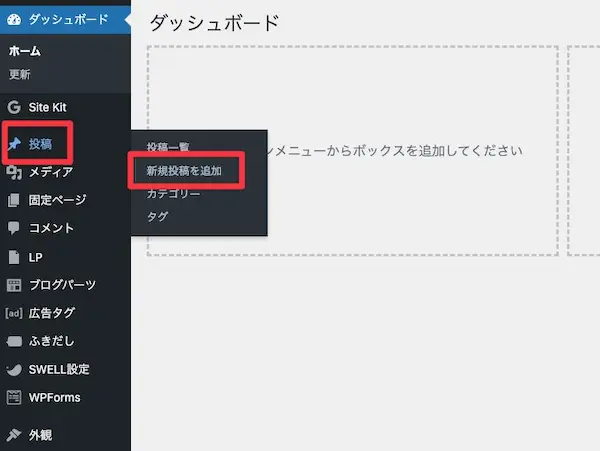Choose カテゴリー in the posts submenu
The image size is (600, 451).
[174, 194]
